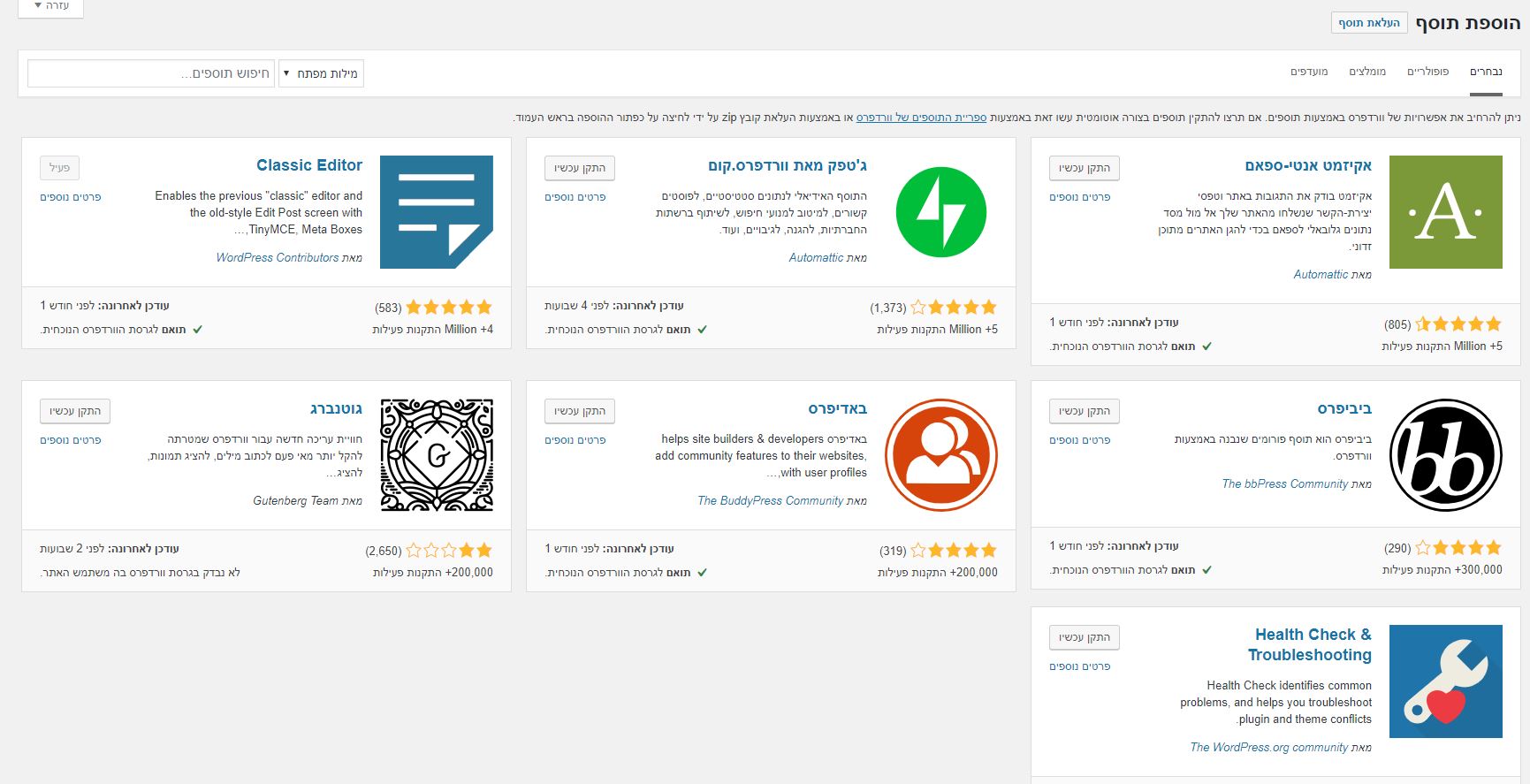1530x784 pixels.
Task: Open the עזרה help dropdown
Action: point(51,7)
